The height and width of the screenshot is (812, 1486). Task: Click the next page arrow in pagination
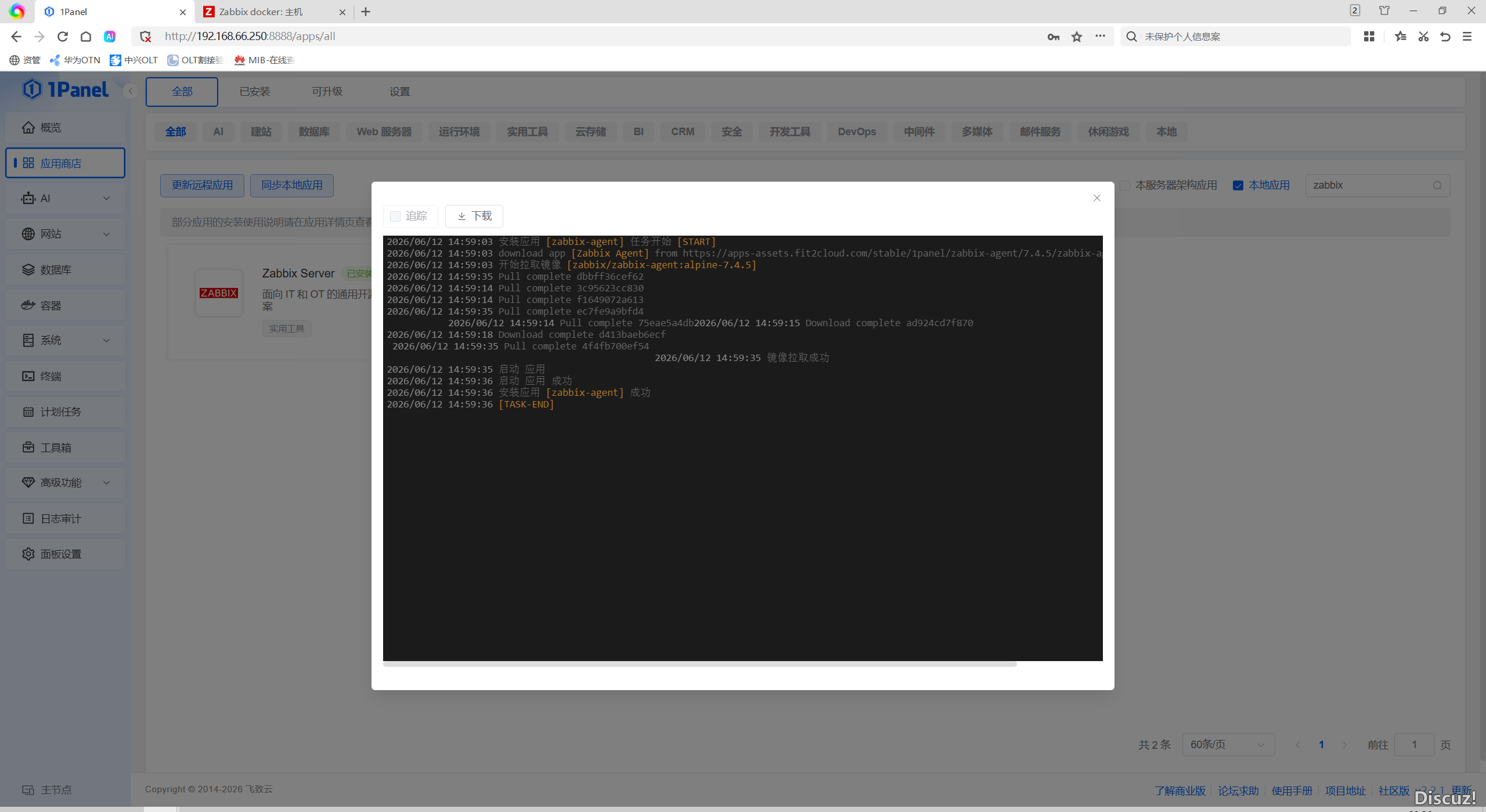point(1344,745)
